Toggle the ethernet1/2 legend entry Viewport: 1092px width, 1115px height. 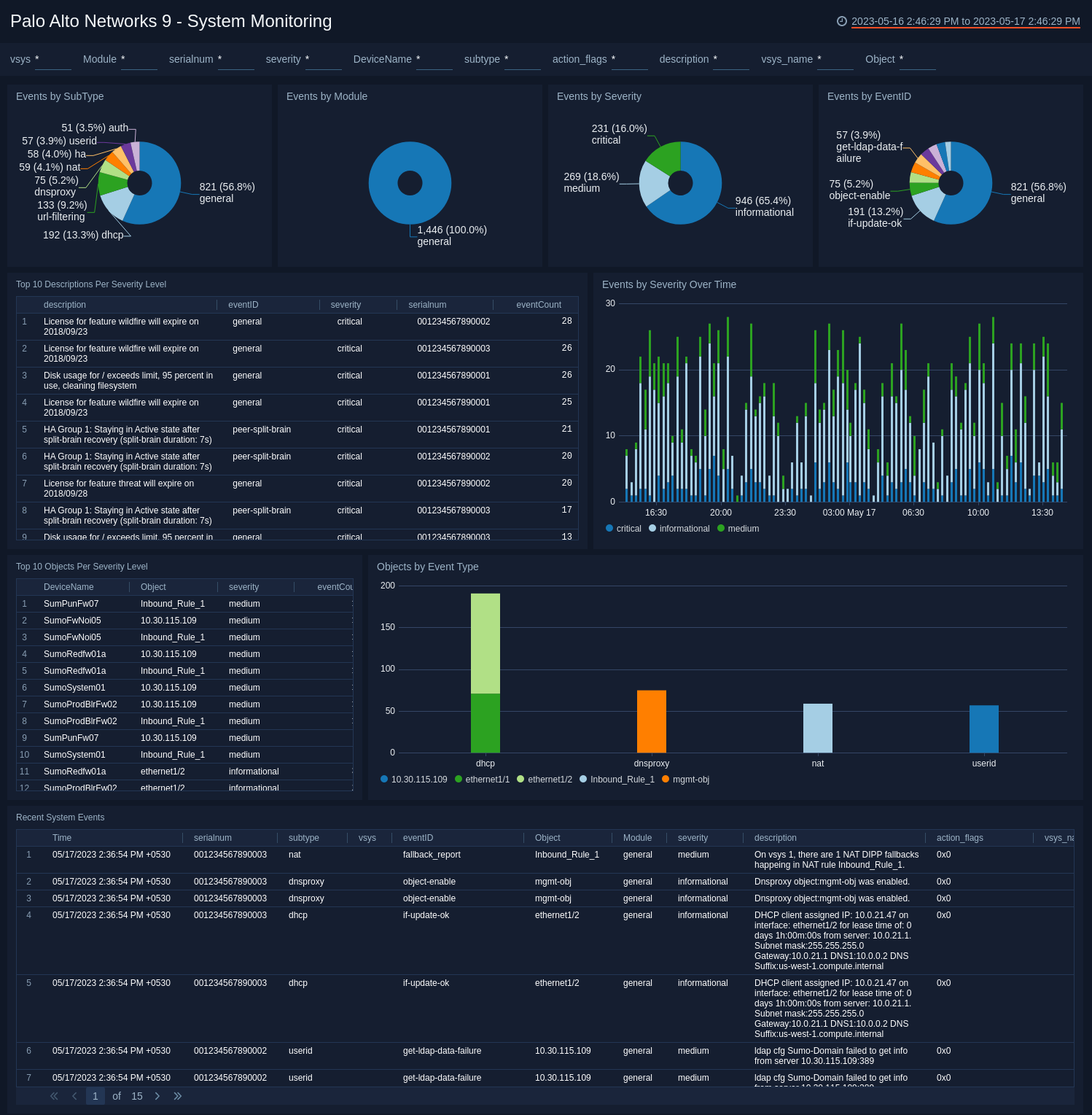[546, 779]
